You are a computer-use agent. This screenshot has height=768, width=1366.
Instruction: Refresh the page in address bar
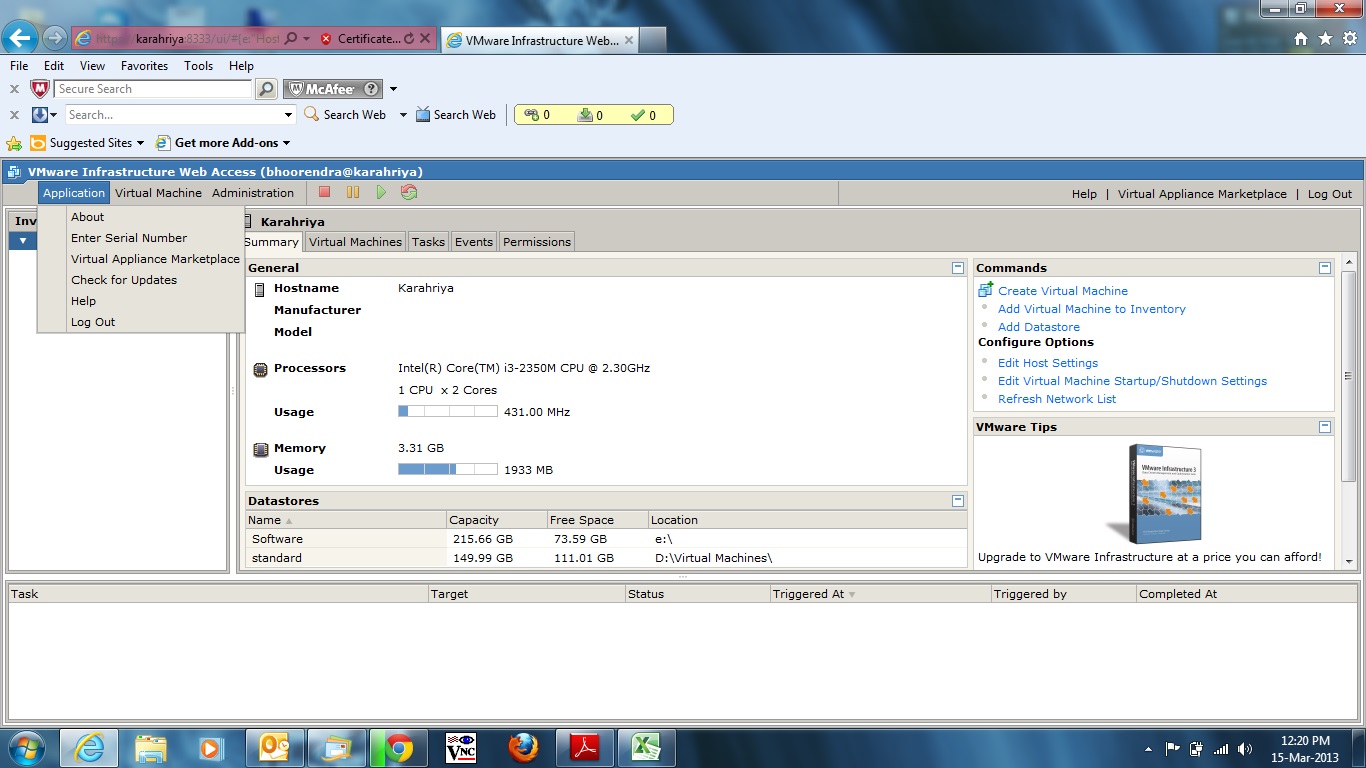click(408, 39)
